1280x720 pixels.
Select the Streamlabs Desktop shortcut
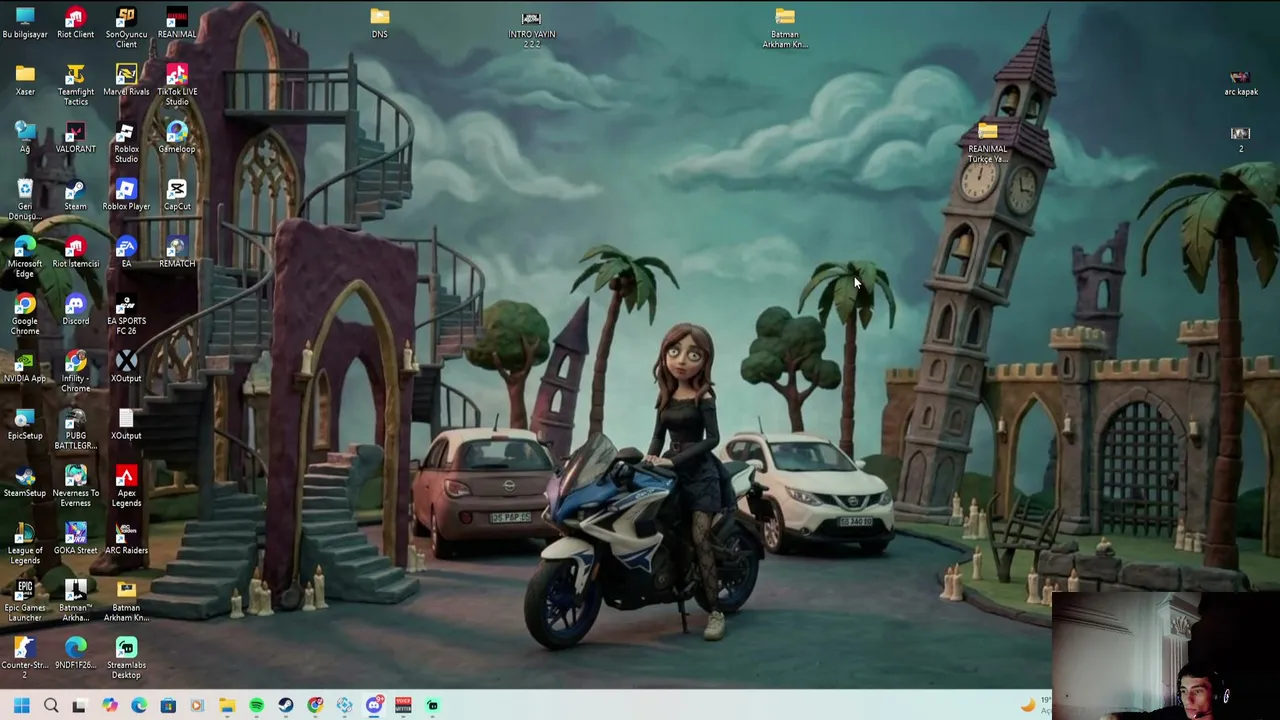tap(126, 658)
